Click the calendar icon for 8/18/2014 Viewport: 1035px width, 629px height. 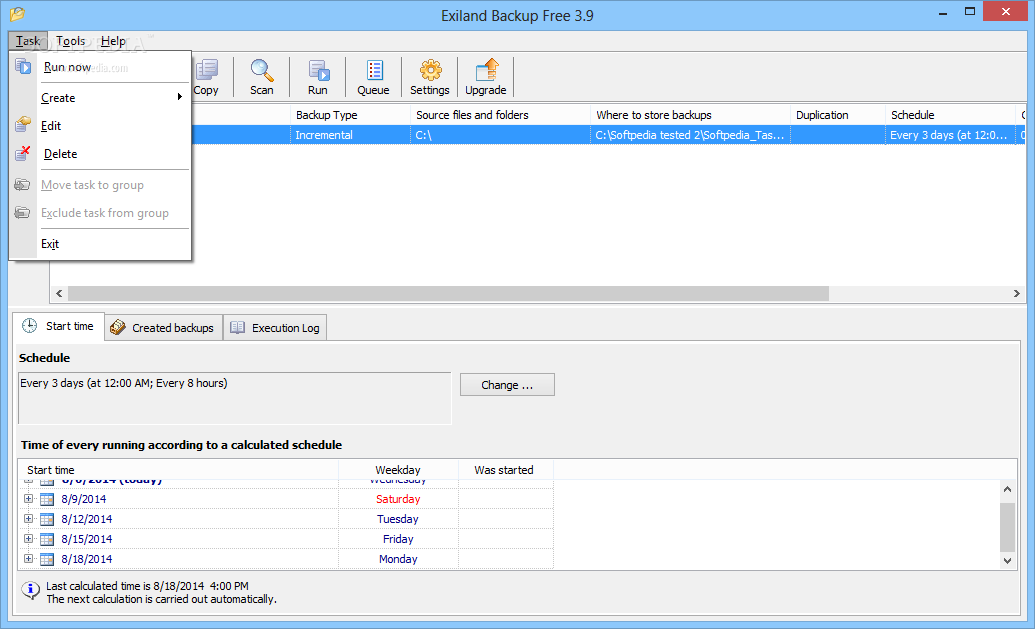(47, 559)
